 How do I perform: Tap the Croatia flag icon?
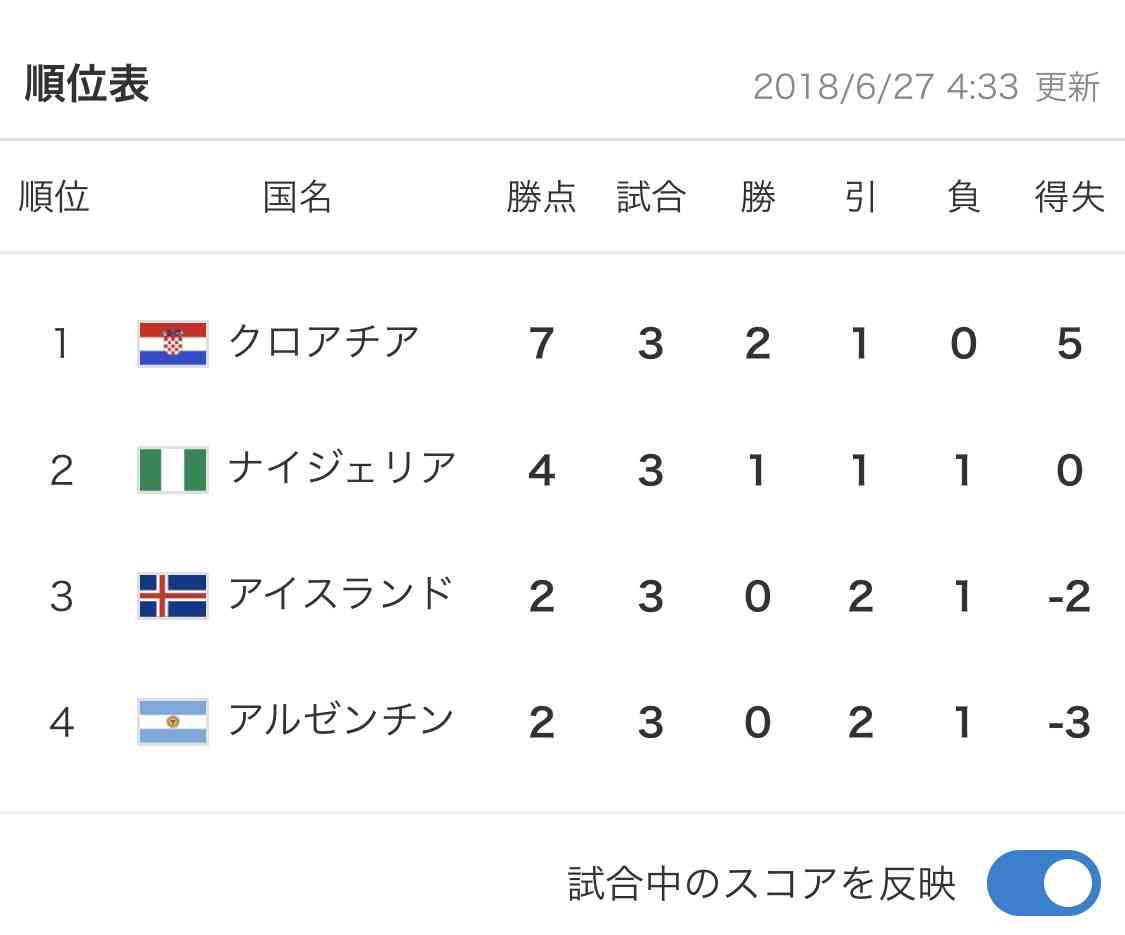pos(173,344)
